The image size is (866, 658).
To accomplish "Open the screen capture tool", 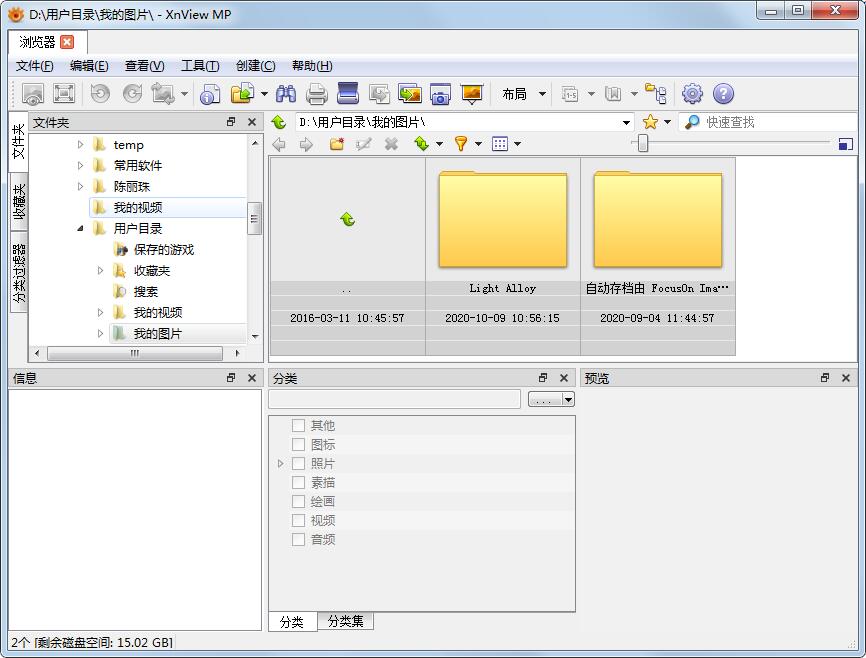I will coord(440,93).
